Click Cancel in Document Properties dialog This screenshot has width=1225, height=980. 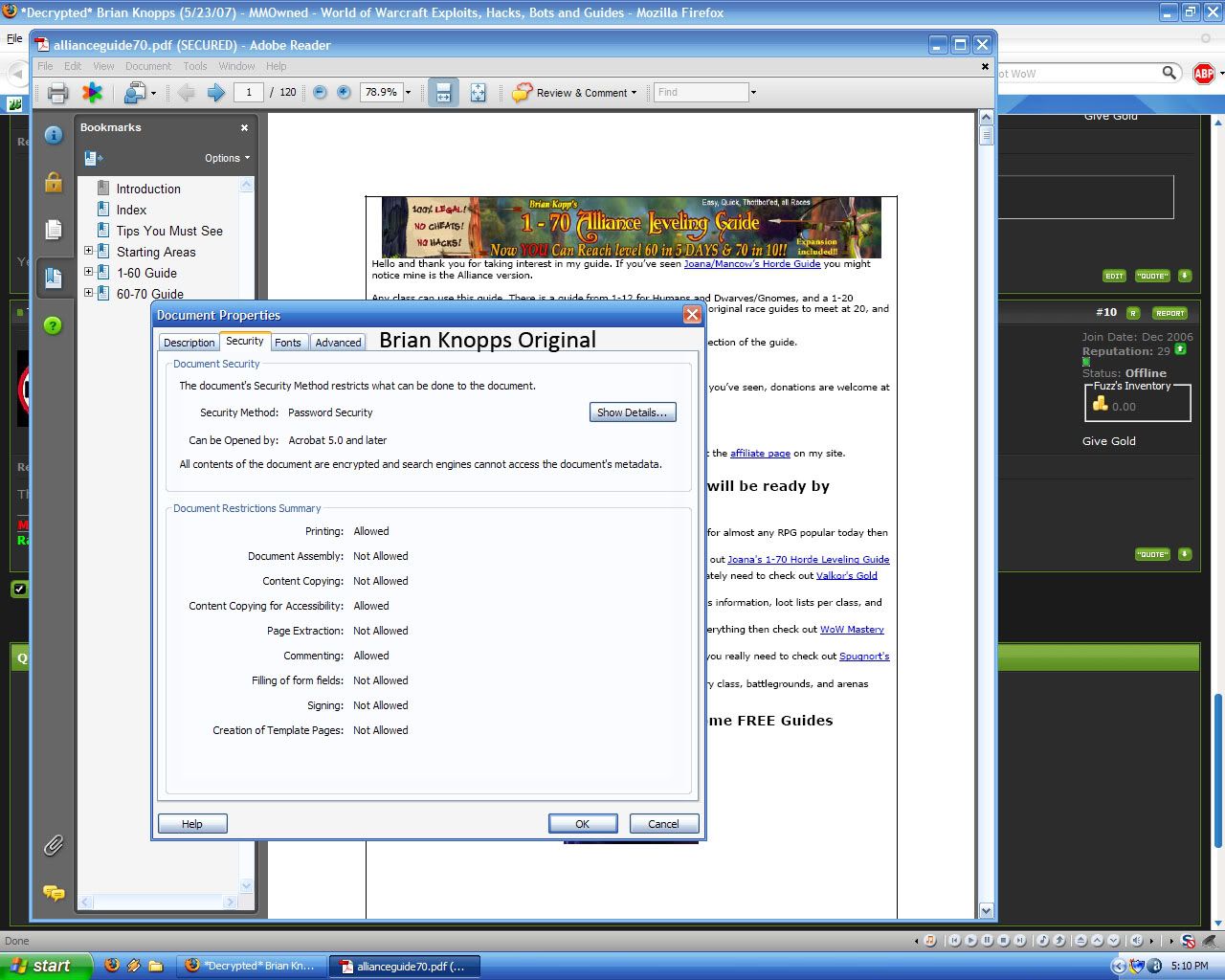coord(663,824)
